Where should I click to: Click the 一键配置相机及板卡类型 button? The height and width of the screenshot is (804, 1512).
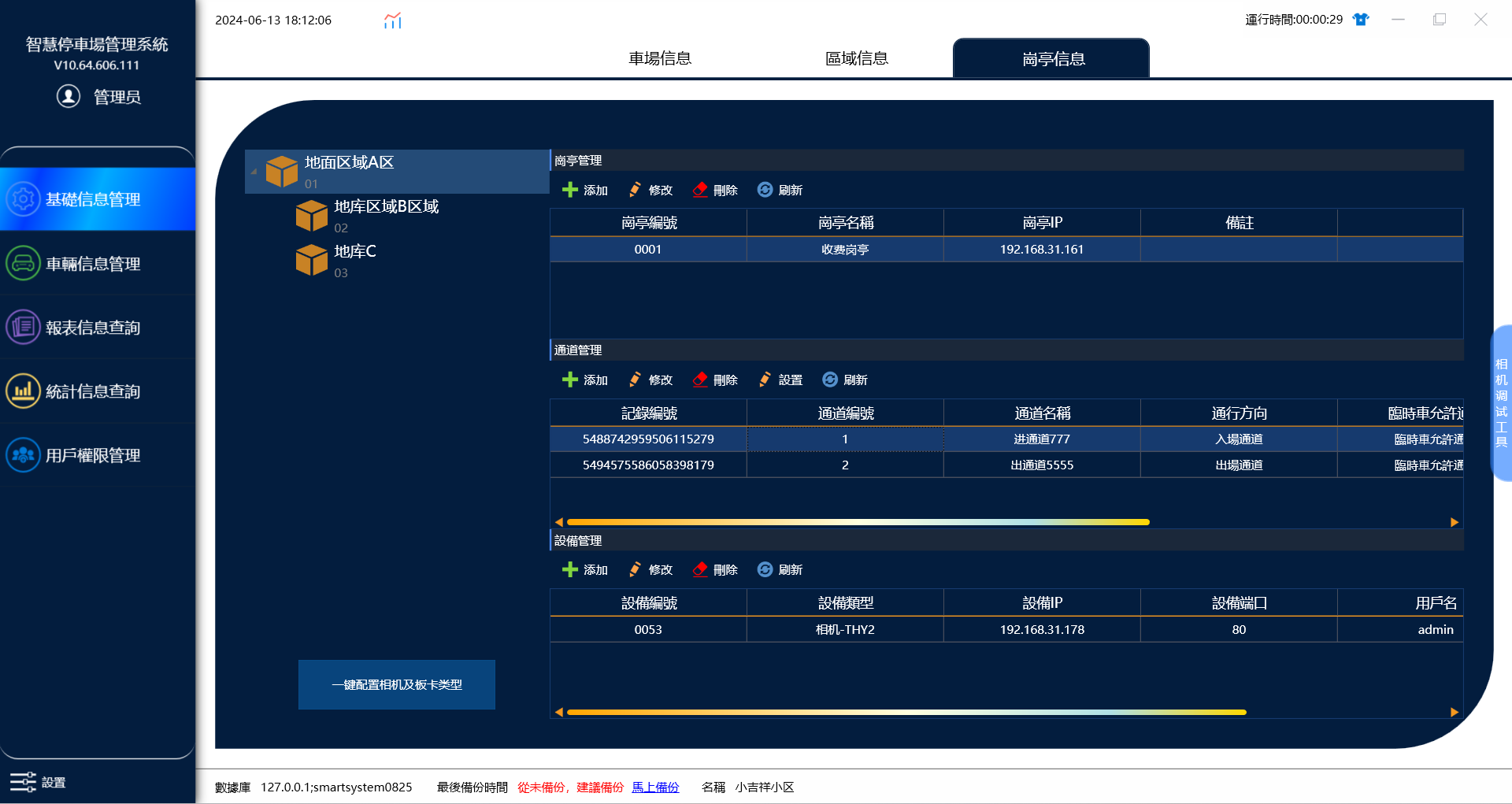click(397, 684)
